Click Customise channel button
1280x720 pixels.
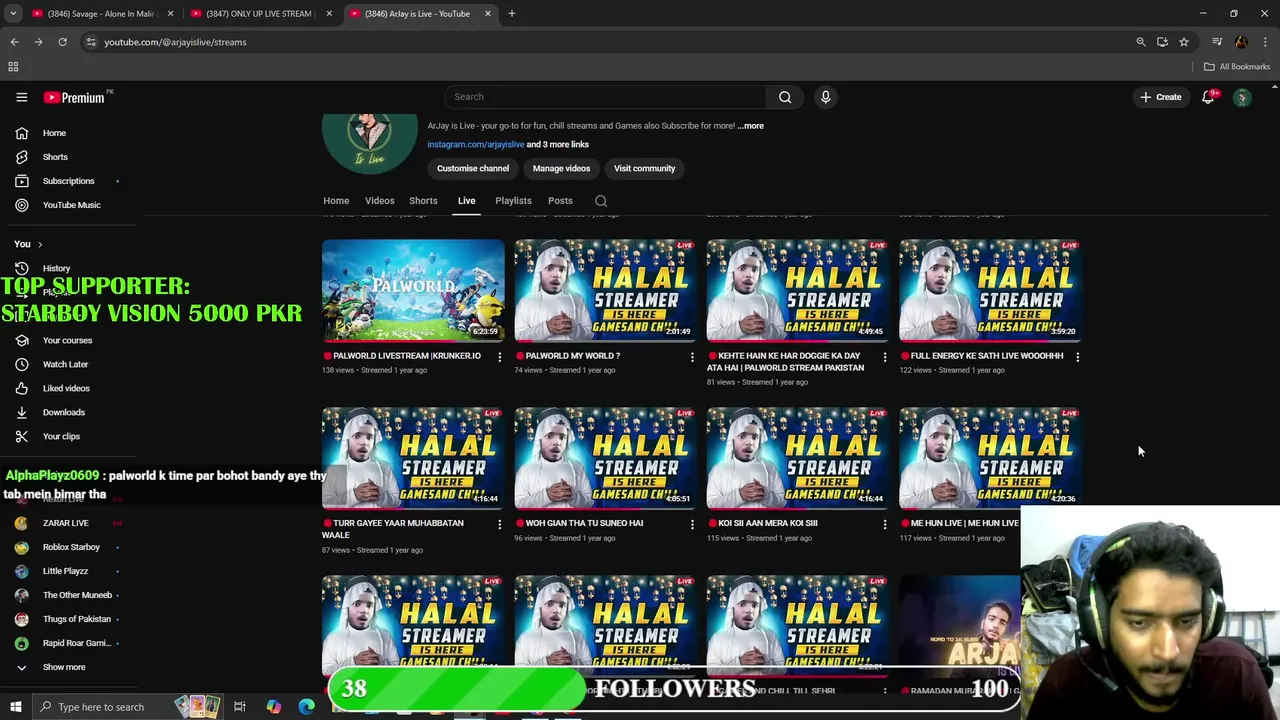click(x=473, y=169)
